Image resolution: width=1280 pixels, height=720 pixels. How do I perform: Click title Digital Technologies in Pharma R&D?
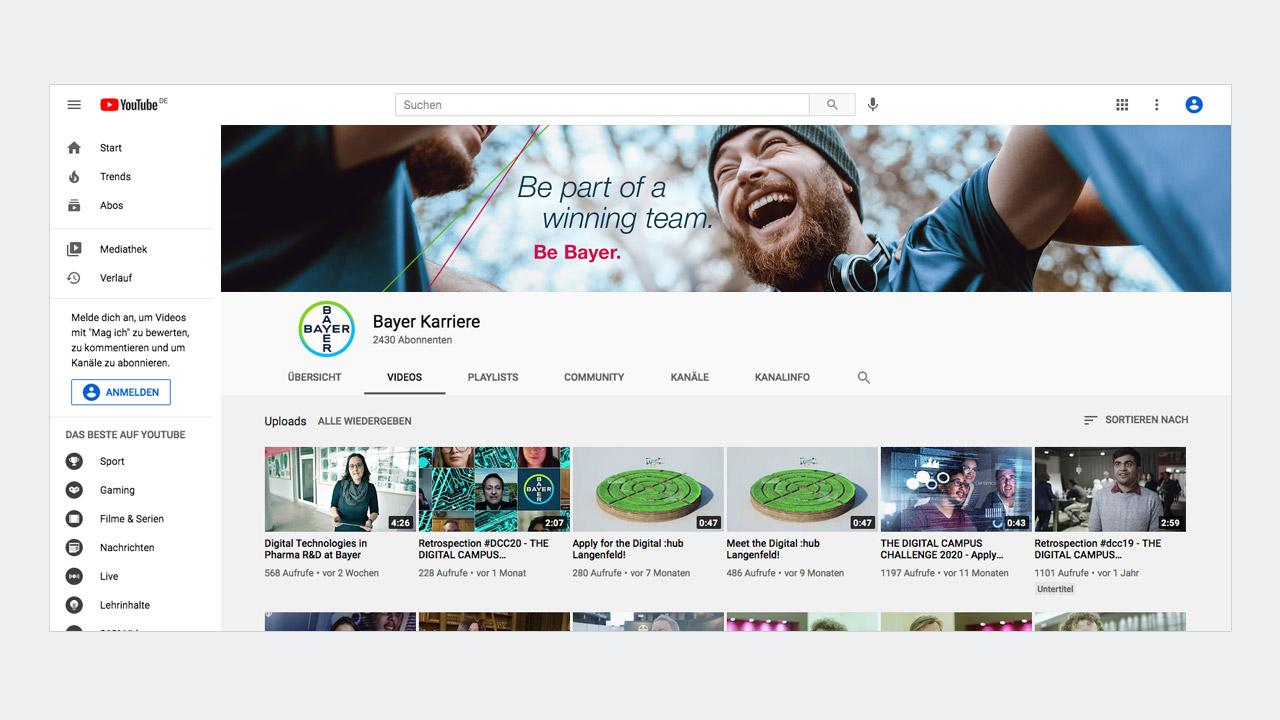316,549
